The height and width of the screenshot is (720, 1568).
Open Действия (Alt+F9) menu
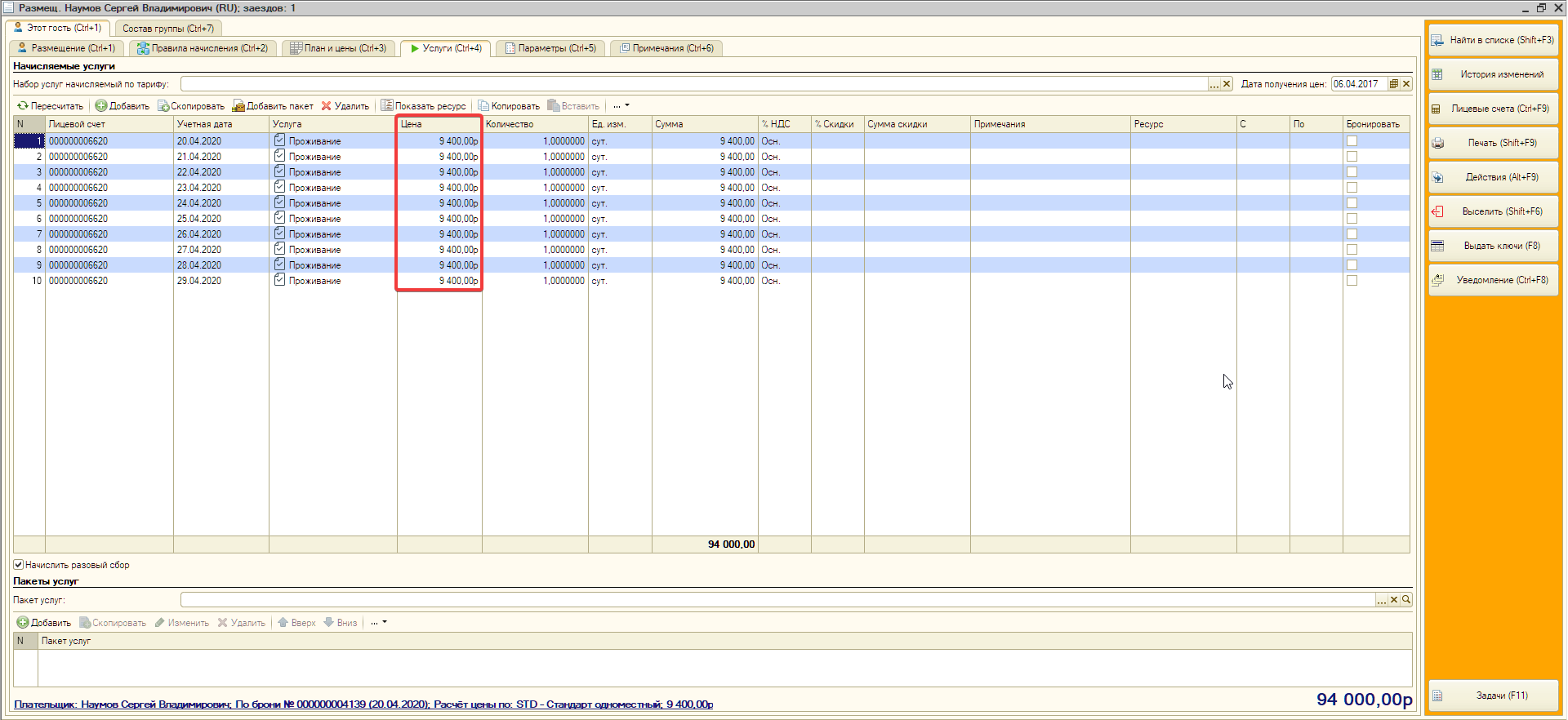[1493, 177]
